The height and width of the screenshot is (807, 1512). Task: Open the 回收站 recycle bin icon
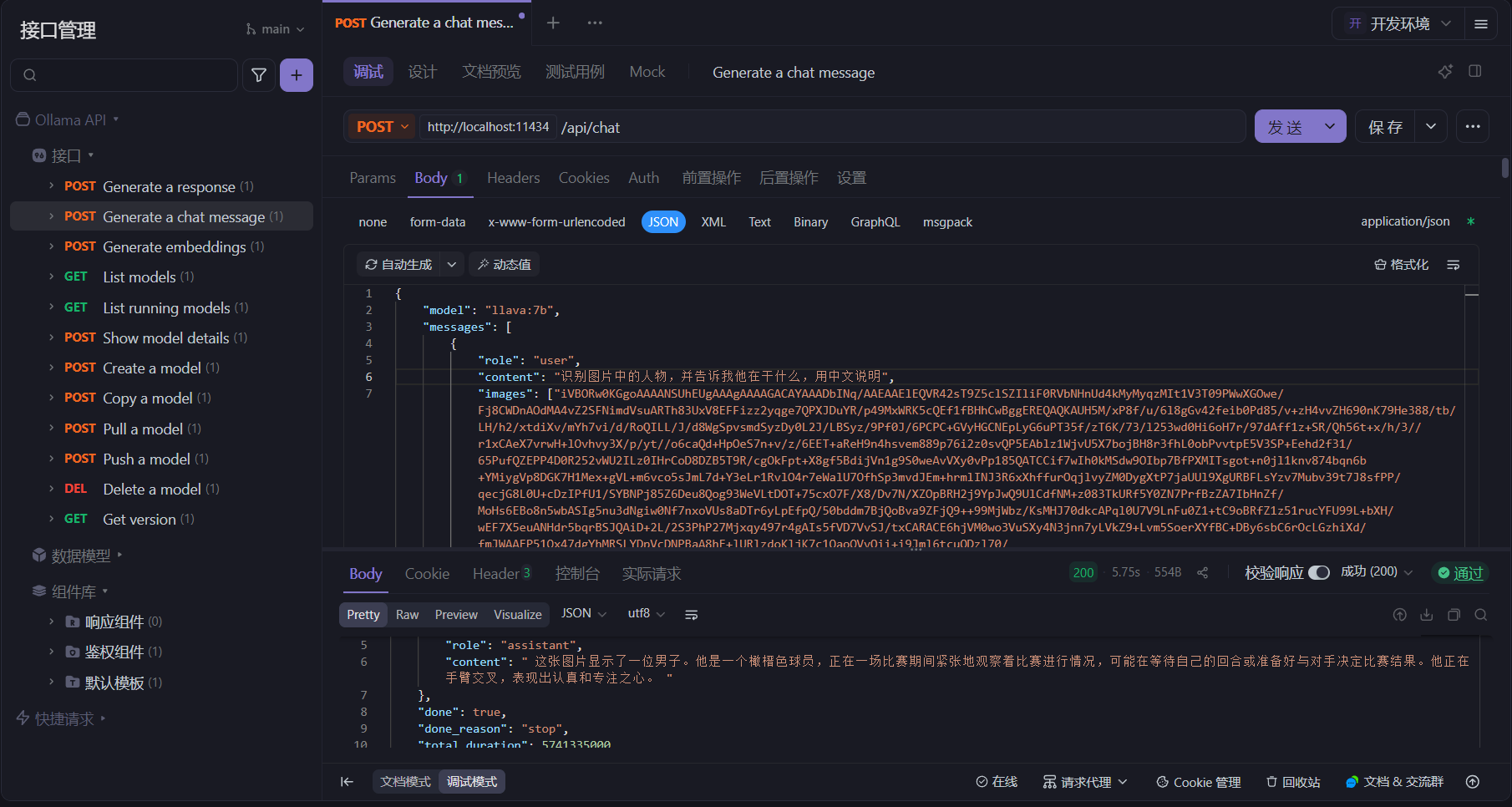click(x=1293, y=782)
